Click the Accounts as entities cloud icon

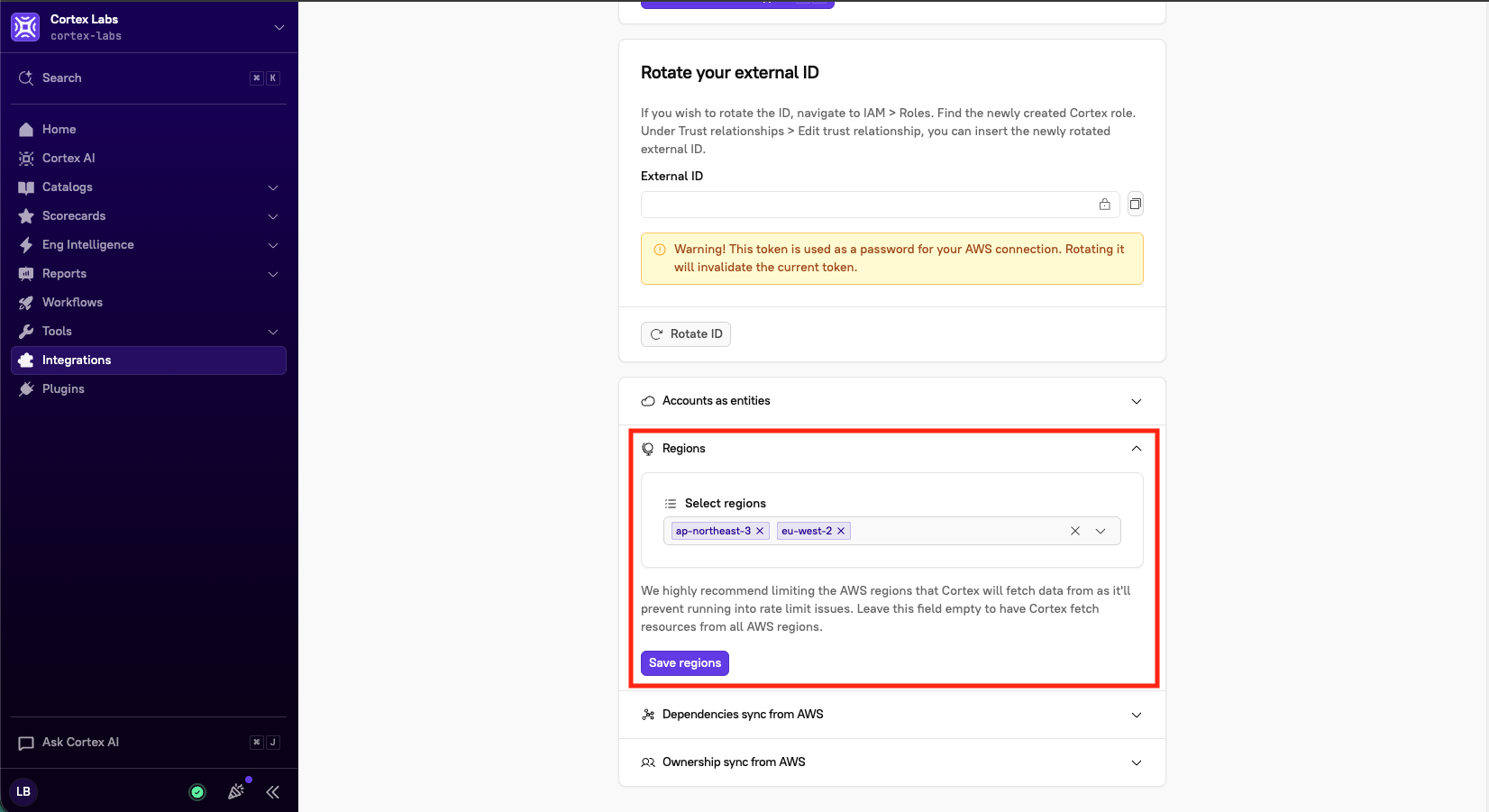coord(648,401)
